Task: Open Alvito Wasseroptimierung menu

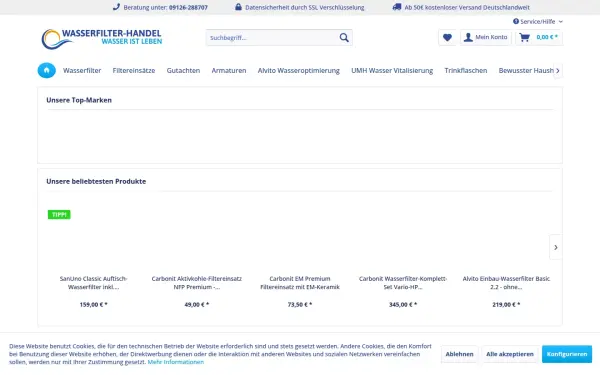Action: pyautogui.click(x=298, y=70)
